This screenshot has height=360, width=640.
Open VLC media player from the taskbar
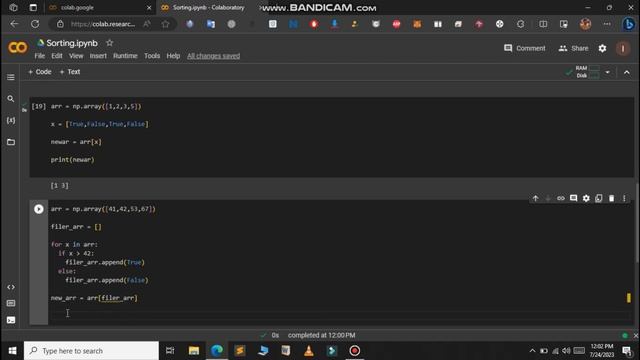[309, 351]
